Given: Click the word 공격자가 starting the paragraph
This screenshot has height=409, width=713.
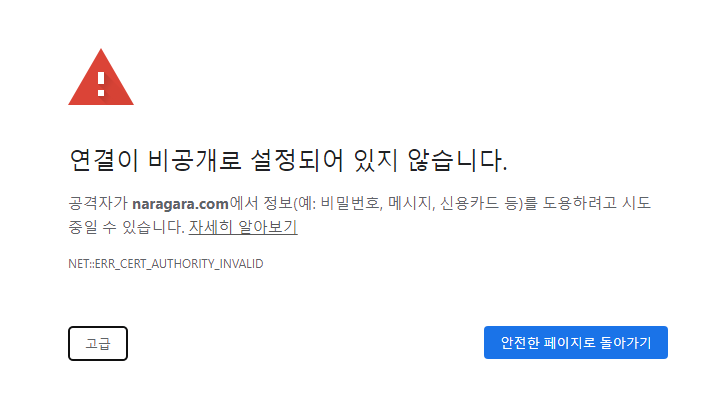Looking at the screenshot, I should pyautogui.click(x=98, y=203).
